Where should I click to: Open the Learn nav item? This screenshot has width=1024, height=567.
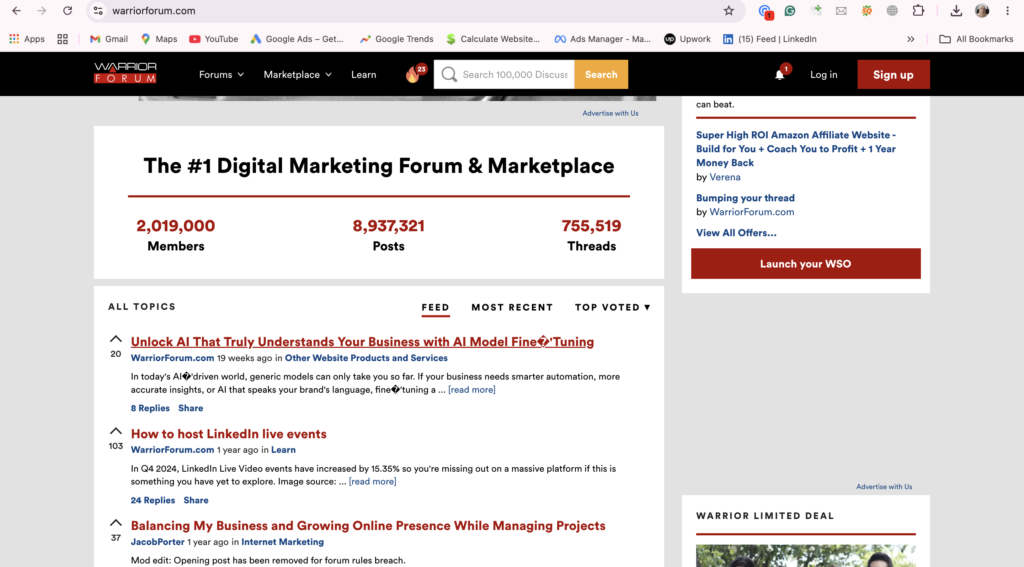[x=364, y=74]
